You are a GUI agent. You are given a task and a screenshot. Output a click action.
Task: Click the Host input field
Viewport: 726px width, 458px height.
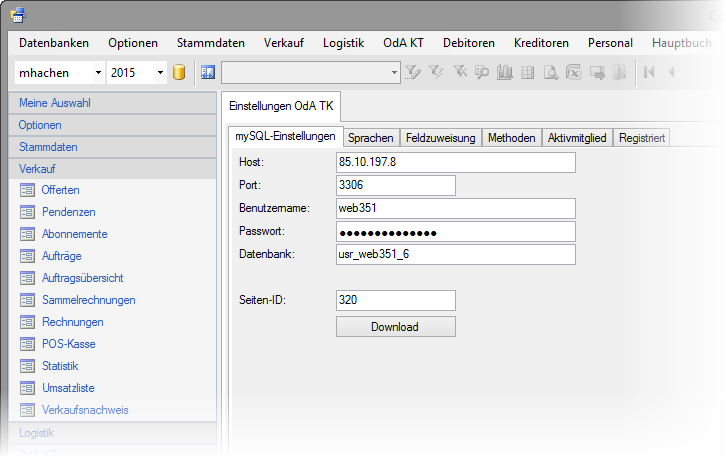(x=456, y=163)
